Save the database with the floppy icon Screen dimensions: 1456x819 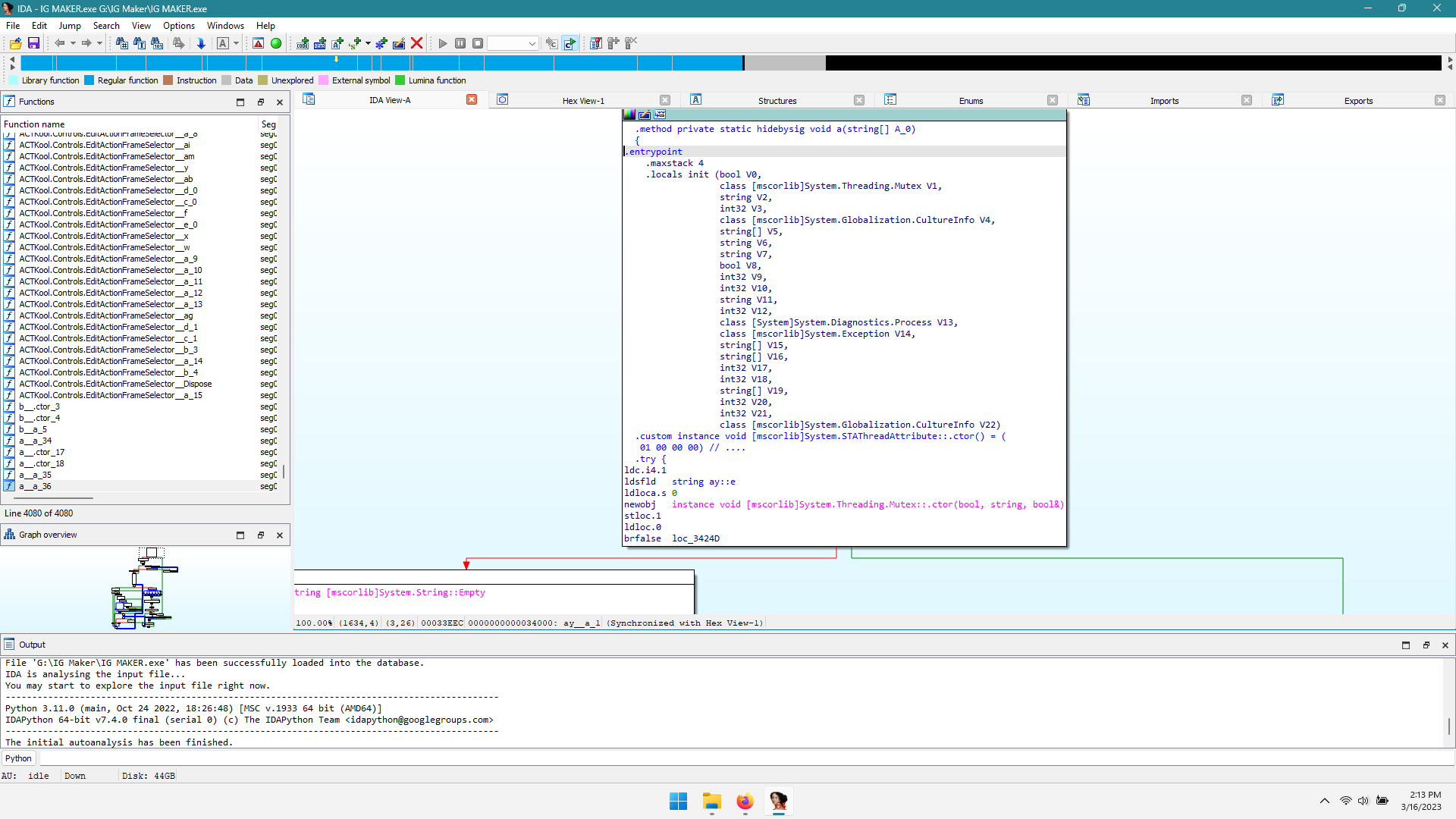(x=33, y=43)
